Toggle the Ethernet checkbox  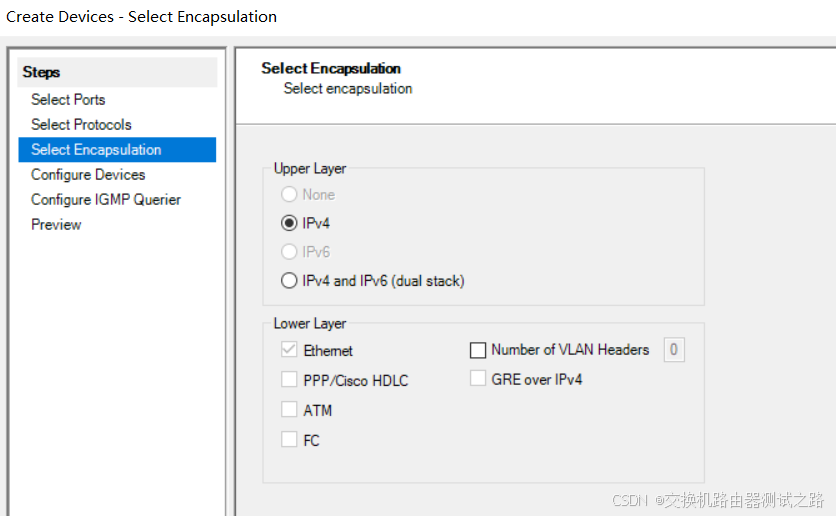[289, 350]
